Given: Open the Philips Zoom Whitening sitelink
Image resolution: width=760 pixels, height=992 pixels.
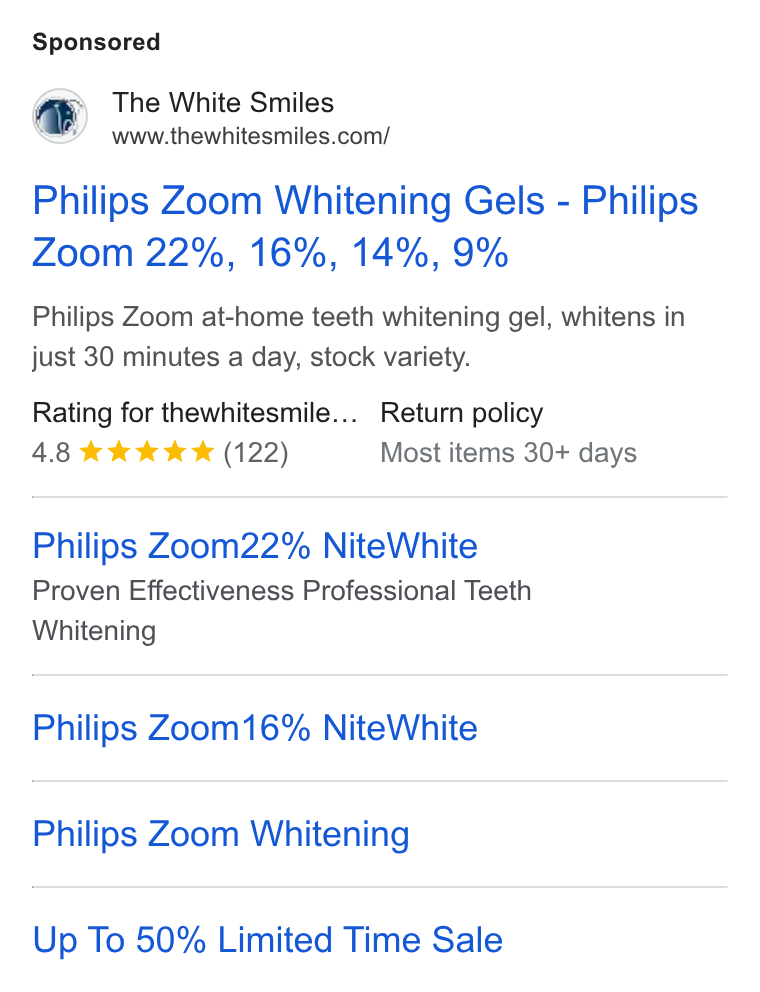Looking at the screenshot, I should click(221, 834).
